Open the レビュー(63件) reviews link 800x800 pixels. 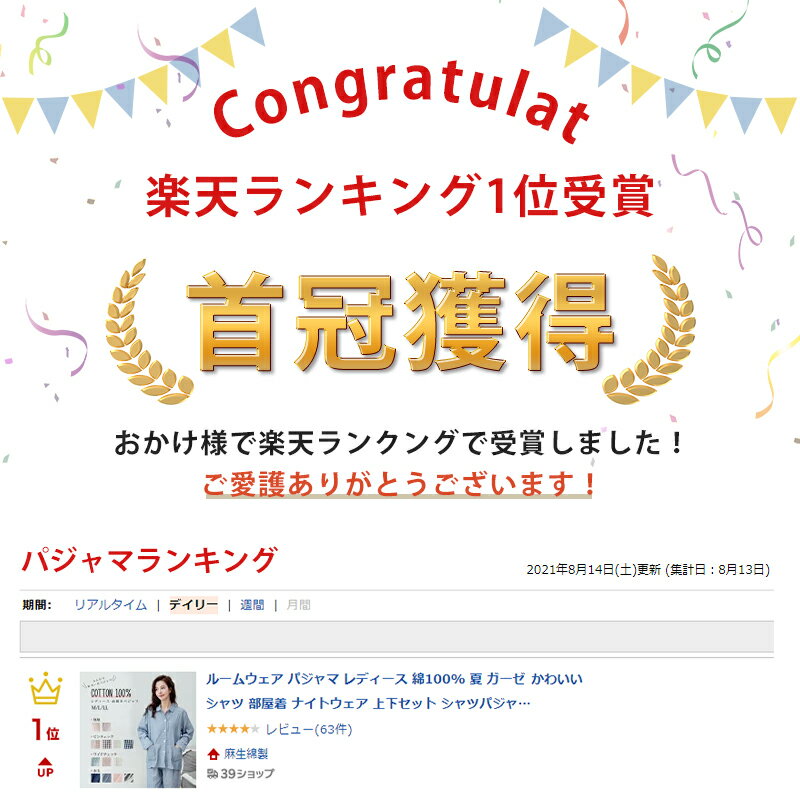pos(309,730)
